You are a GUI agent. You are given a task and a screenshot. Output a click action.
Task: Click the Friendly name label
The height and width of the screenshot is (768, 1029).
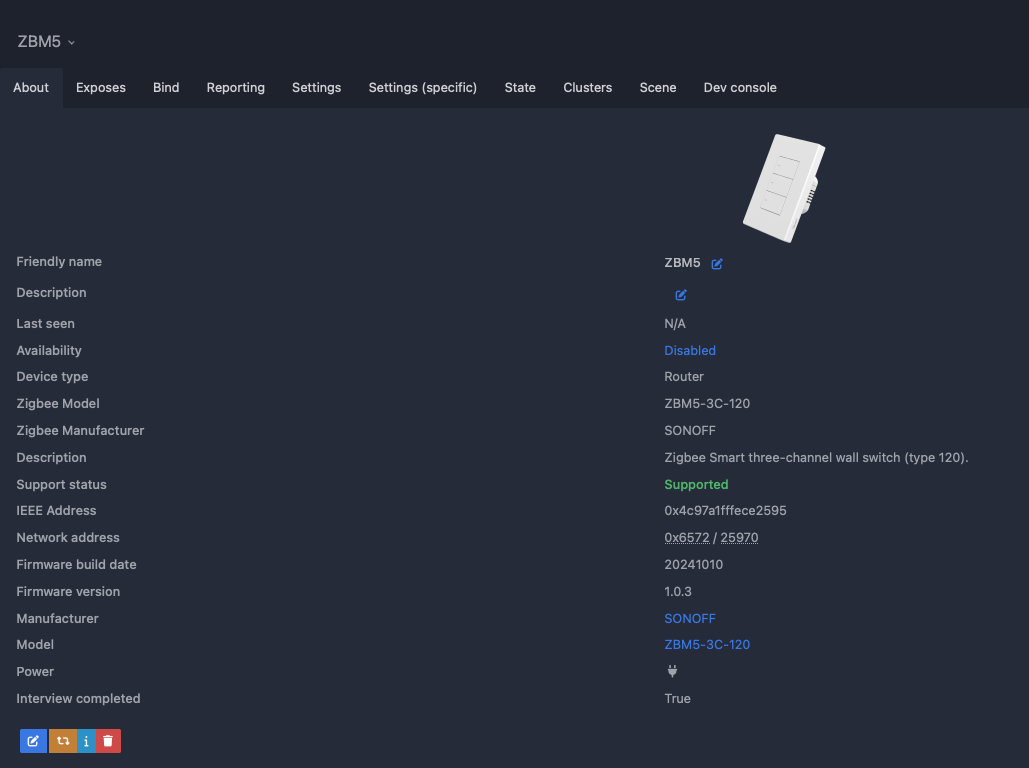pyautogui.click(x=59, y=261)
